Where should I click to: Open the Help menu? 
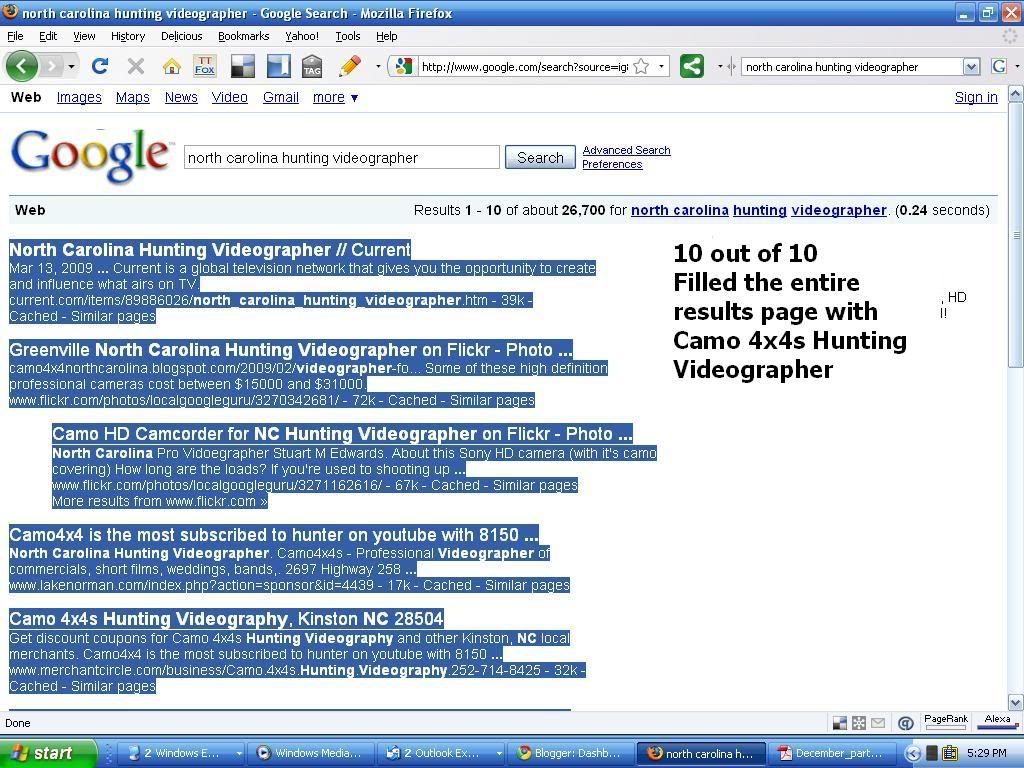pos(387,36)
